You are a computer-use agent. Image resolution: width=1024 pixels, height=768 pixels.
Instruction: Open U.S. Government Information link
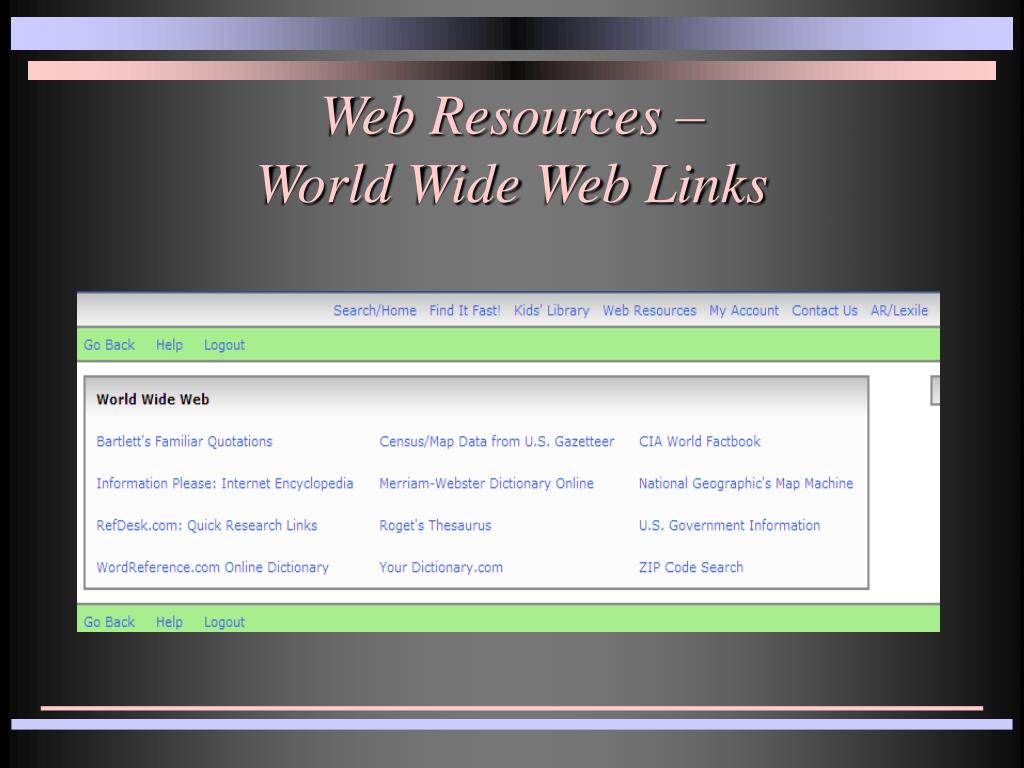[x=729, y=526]
